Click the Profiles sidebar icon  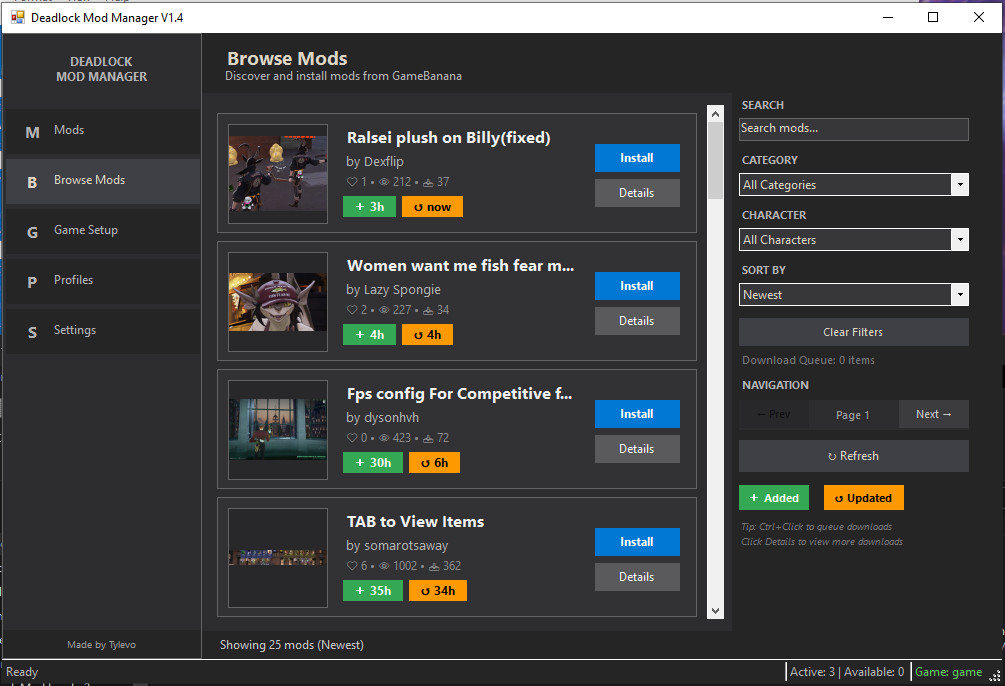[31, 281]
